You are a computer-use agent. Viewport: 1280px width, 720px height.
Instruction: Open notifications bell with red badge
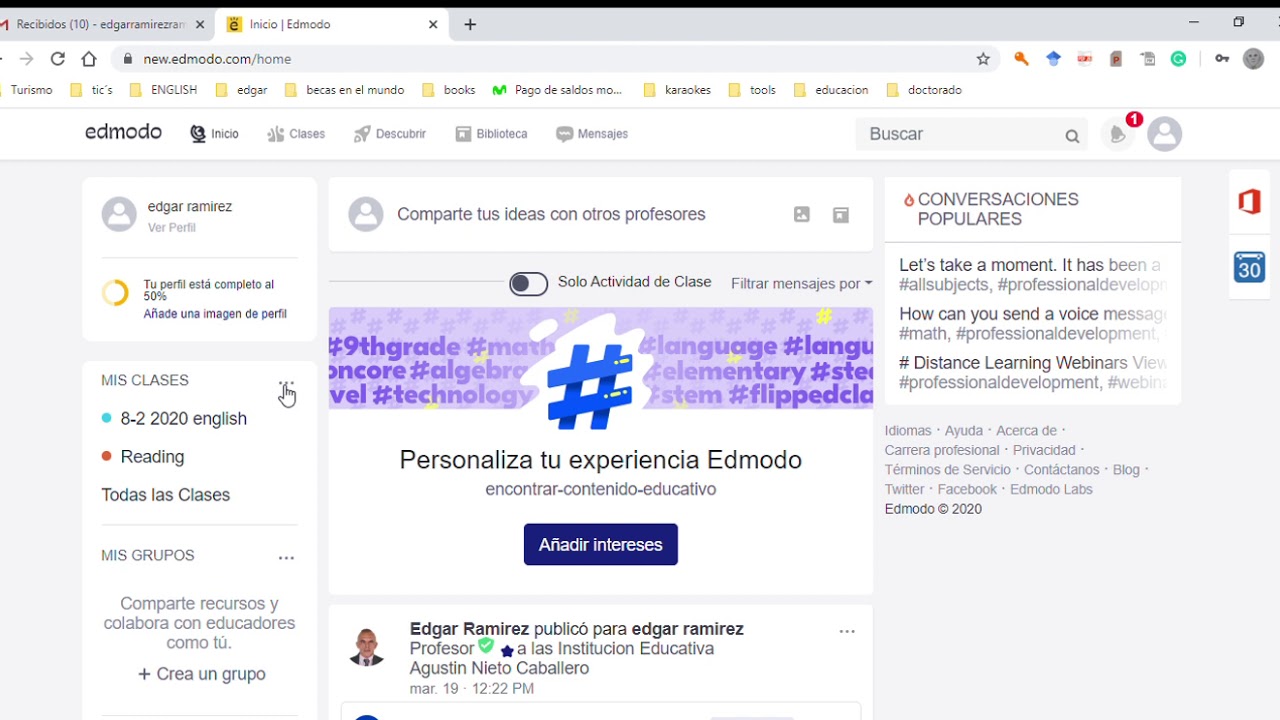1119,134
